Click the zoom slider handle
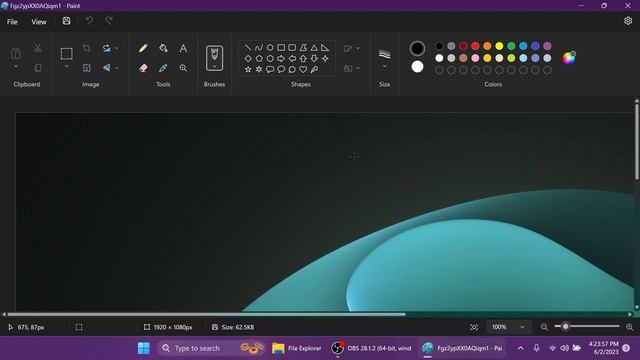 point(565,326)
